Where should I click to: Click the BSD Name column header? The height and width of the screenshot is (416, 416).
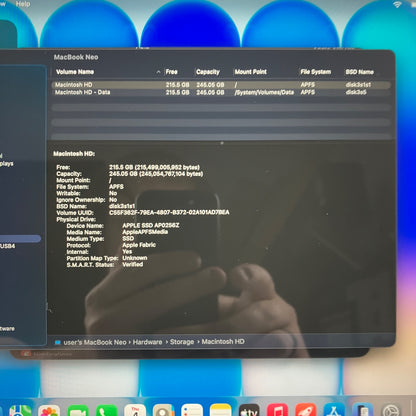359,72
